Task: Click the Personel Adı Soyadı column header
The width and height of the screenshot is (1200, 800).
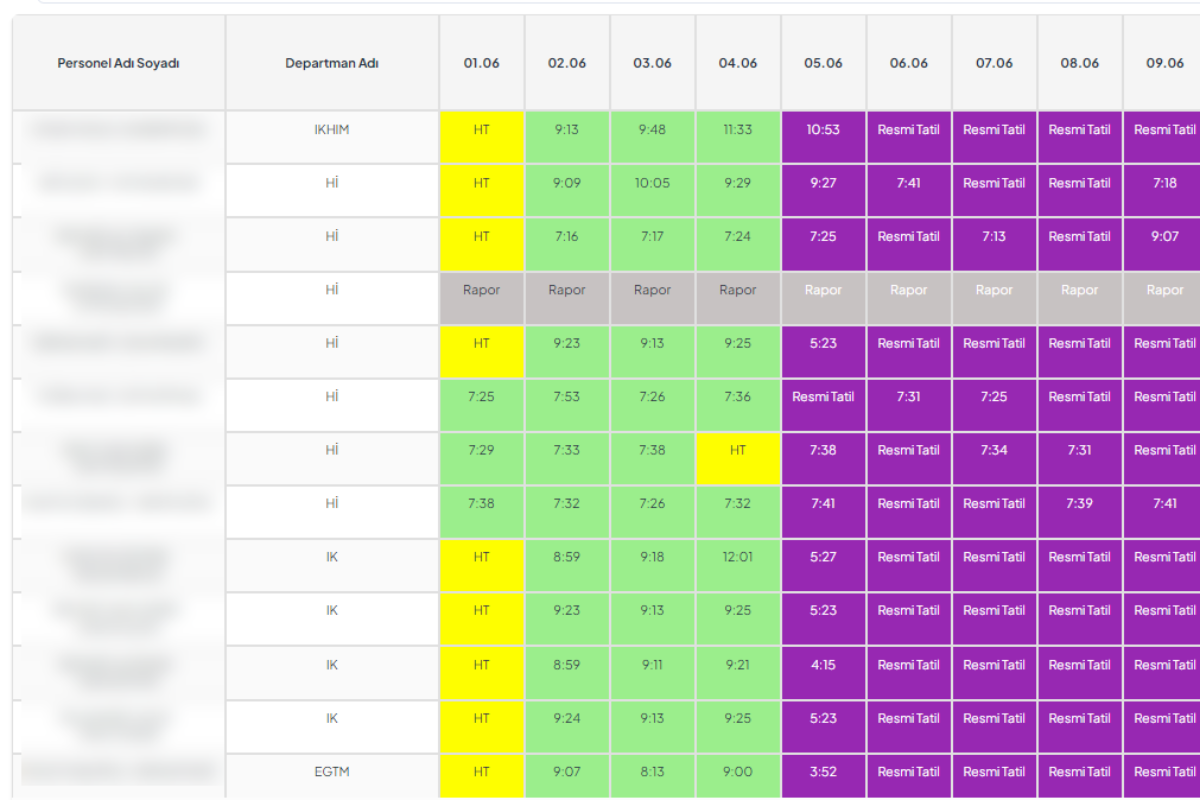Action: click(118, 63)
